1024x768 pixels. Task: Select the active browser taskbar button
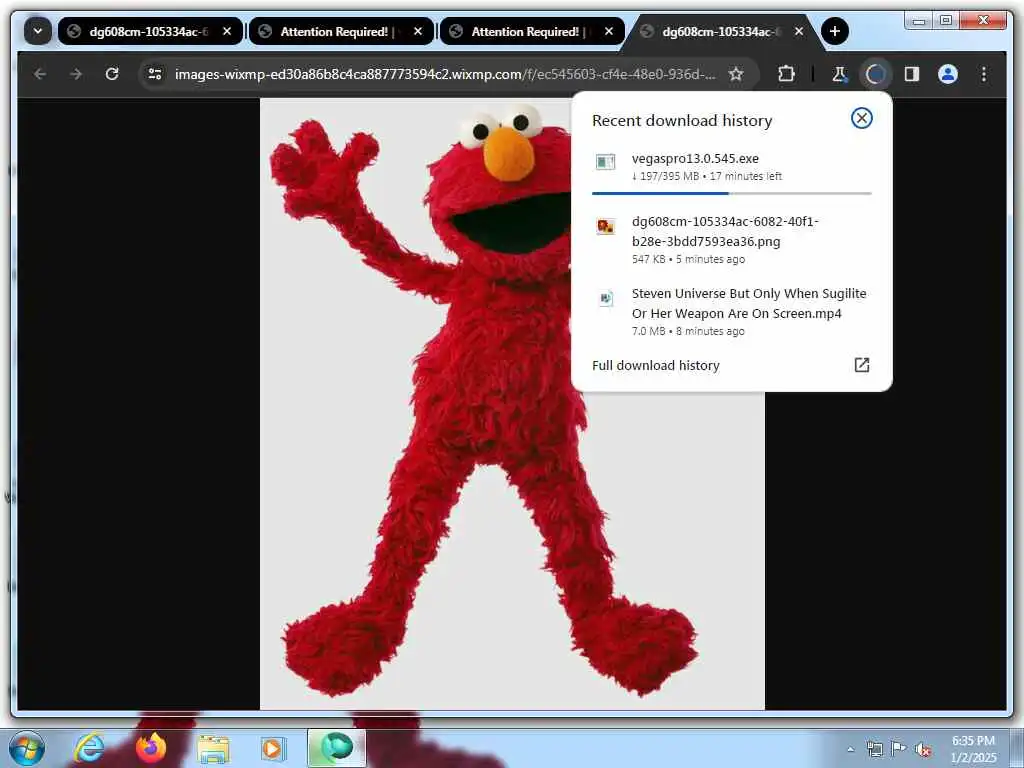click(x=336, y=748)
